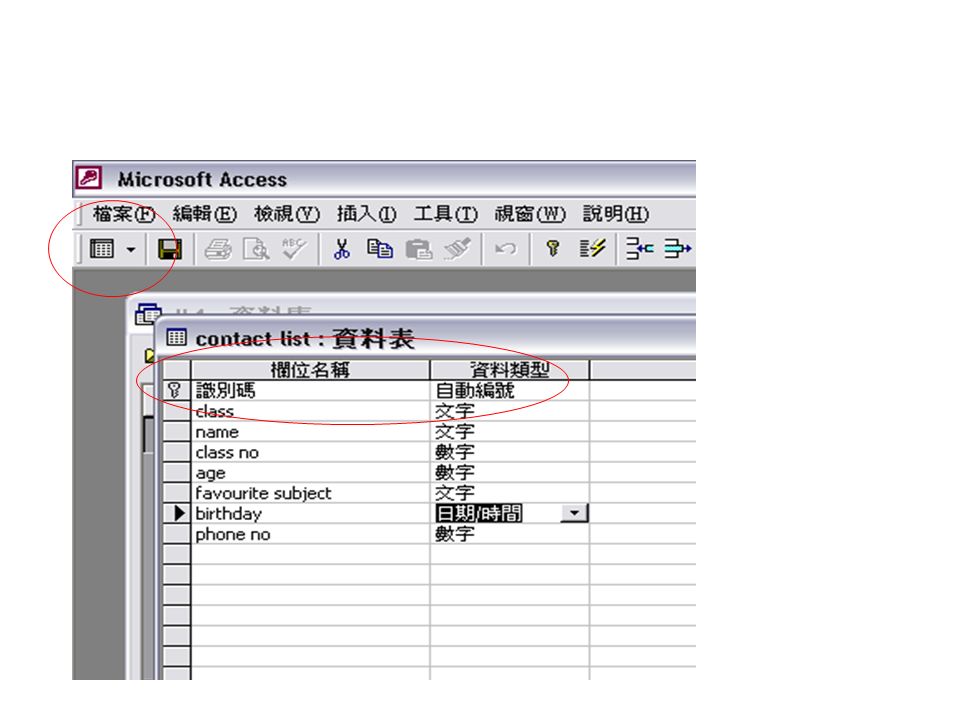Click the Insert Rows icon

tap(640, 249)
